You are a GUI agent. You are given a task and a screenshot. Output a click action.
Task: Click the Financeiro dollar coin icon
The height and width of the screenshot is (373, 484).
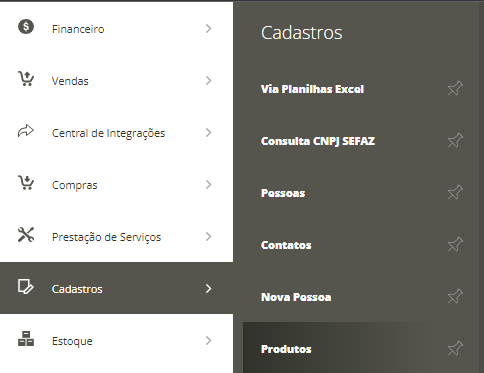26,27
